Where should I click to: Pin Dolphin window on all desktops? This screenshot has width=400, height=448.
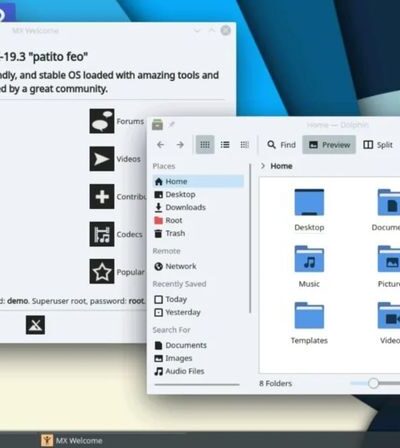click(x=172, y=125)
